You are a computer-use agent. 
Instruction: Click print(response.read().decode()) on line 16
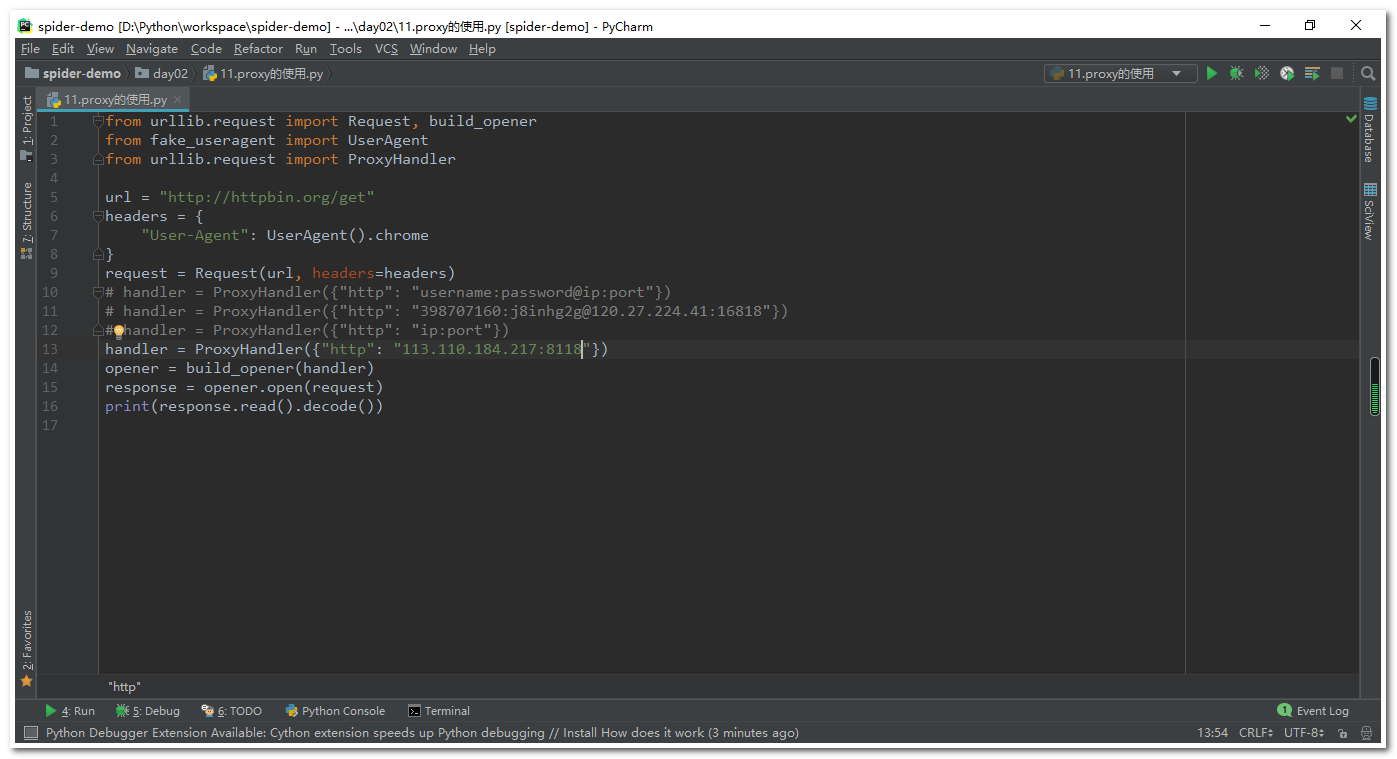point(244,406)
